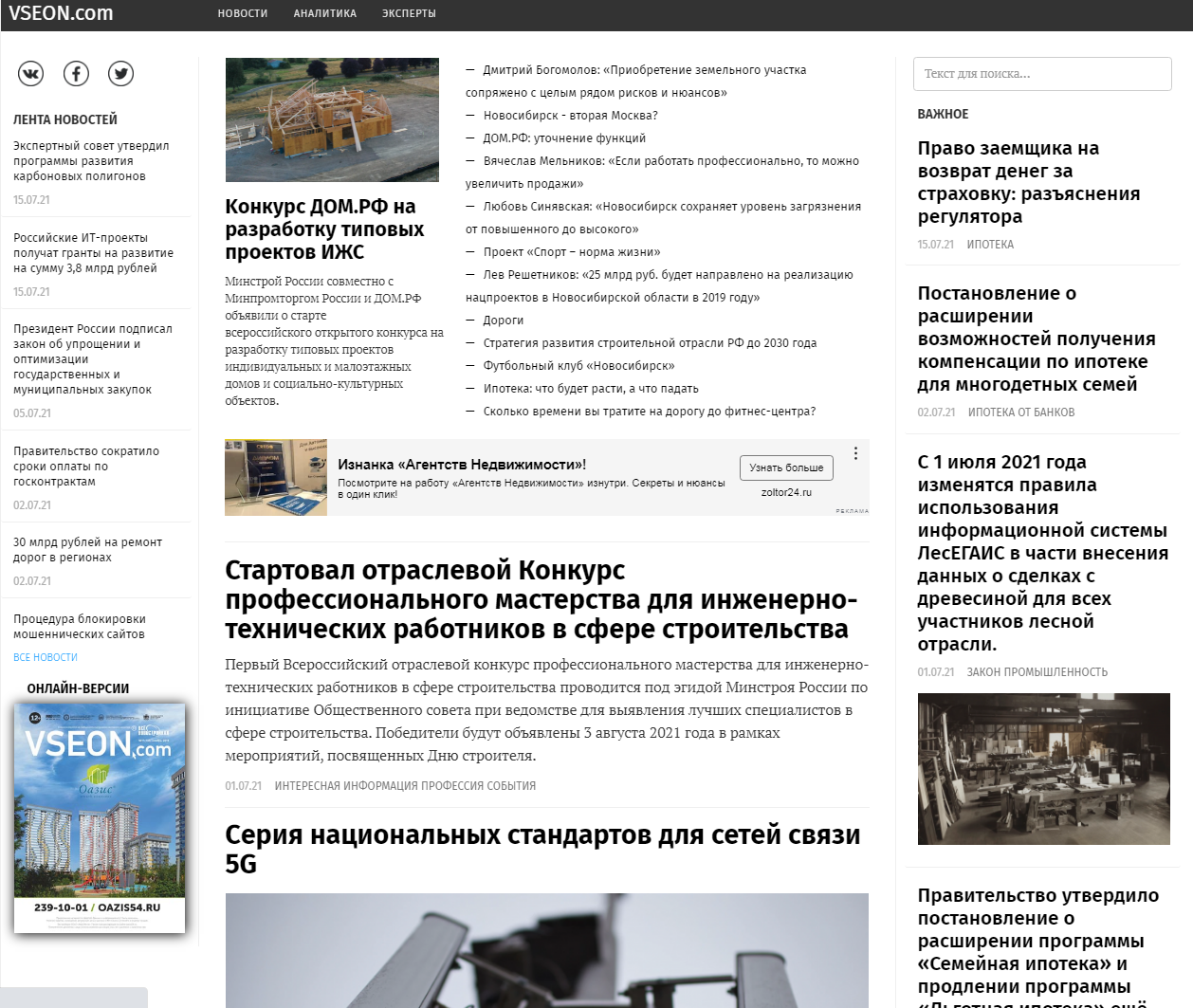Viewport: 1193px width, 1008px height.
Task: Open the Facebook social page icon
Action: (76, 73)
